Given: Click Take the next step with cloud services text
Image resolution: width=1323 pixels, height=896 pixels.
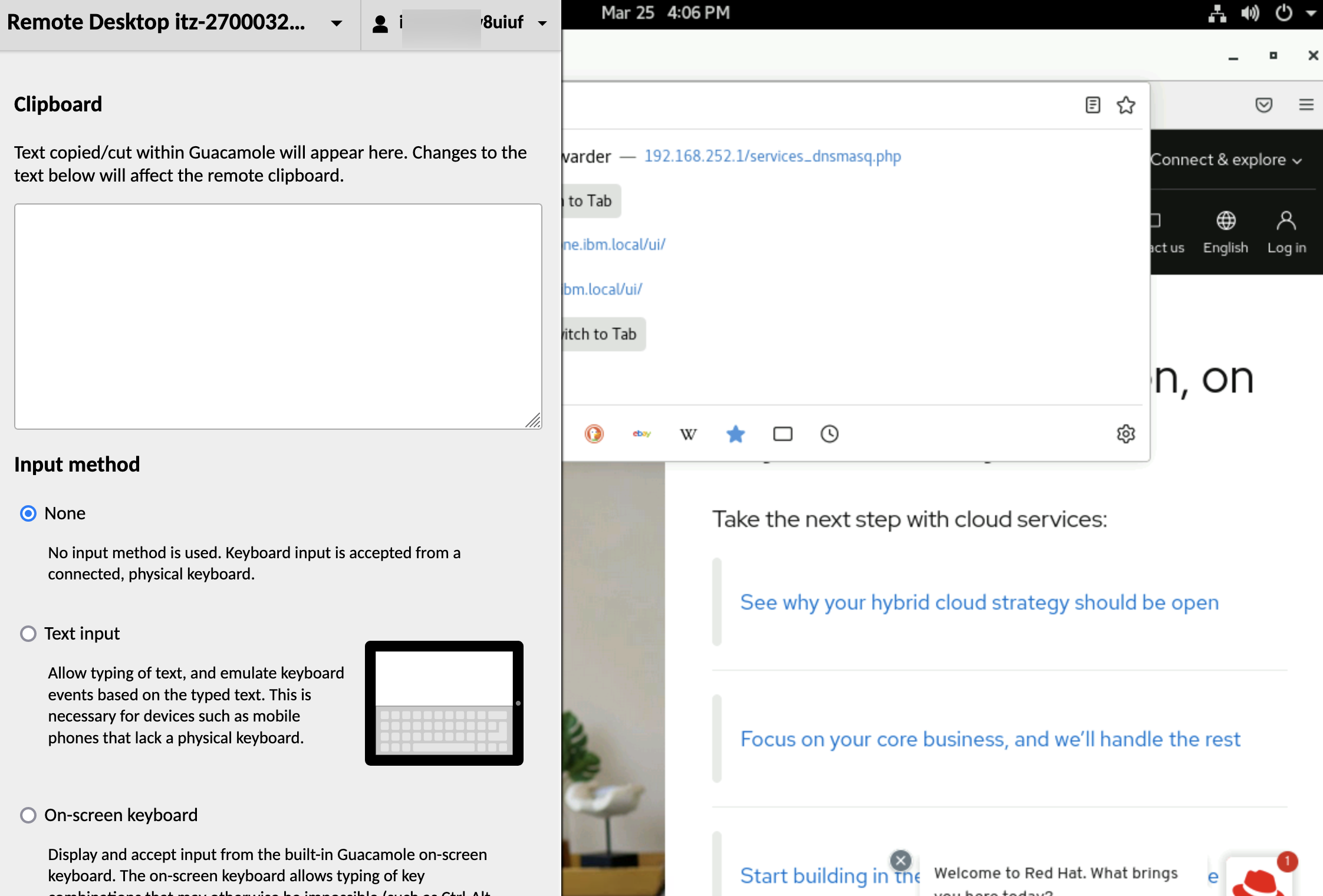Looking at the screenshot, I should point(910,519).
